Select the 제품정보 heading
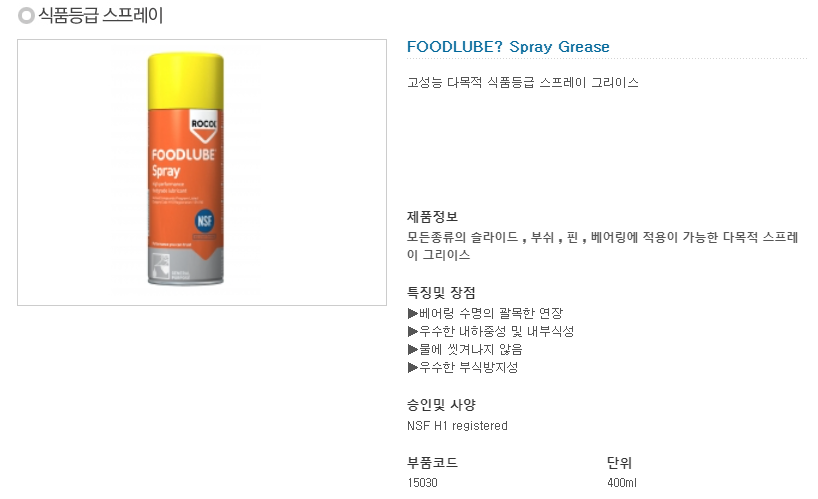This screenshot has width=818, height=499. [x=432, y=216]
